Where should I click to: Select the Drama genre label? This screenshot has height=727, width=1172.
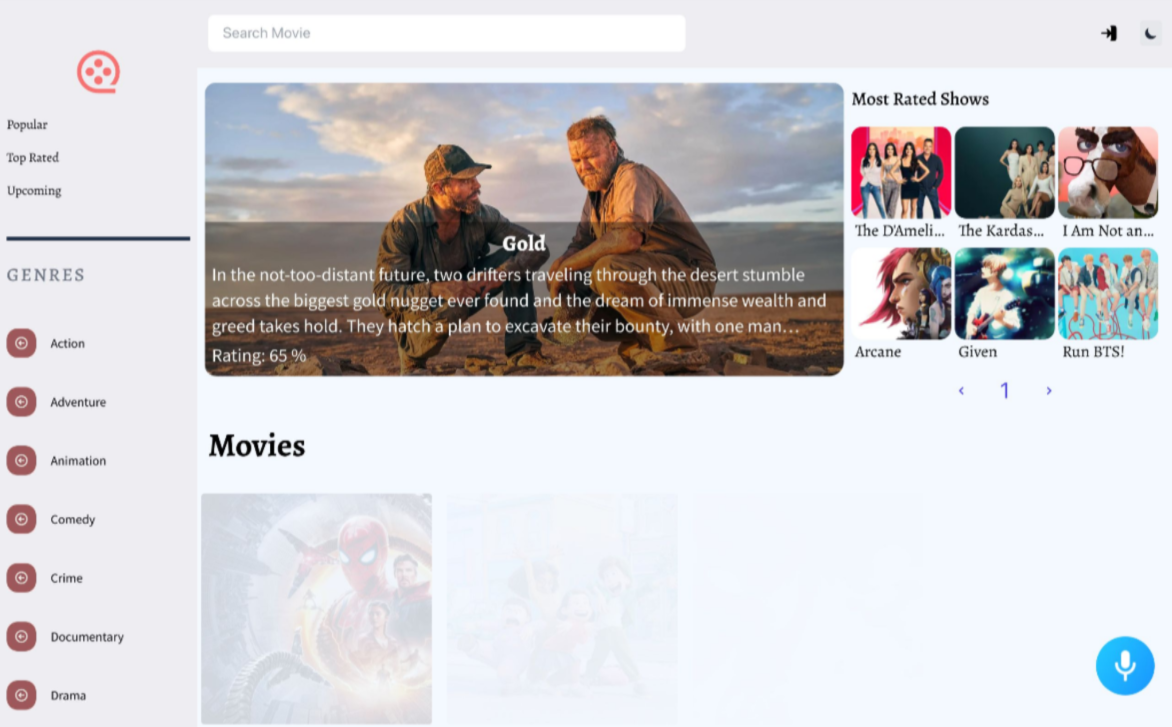pyautogui.click(x=68, y=696)
